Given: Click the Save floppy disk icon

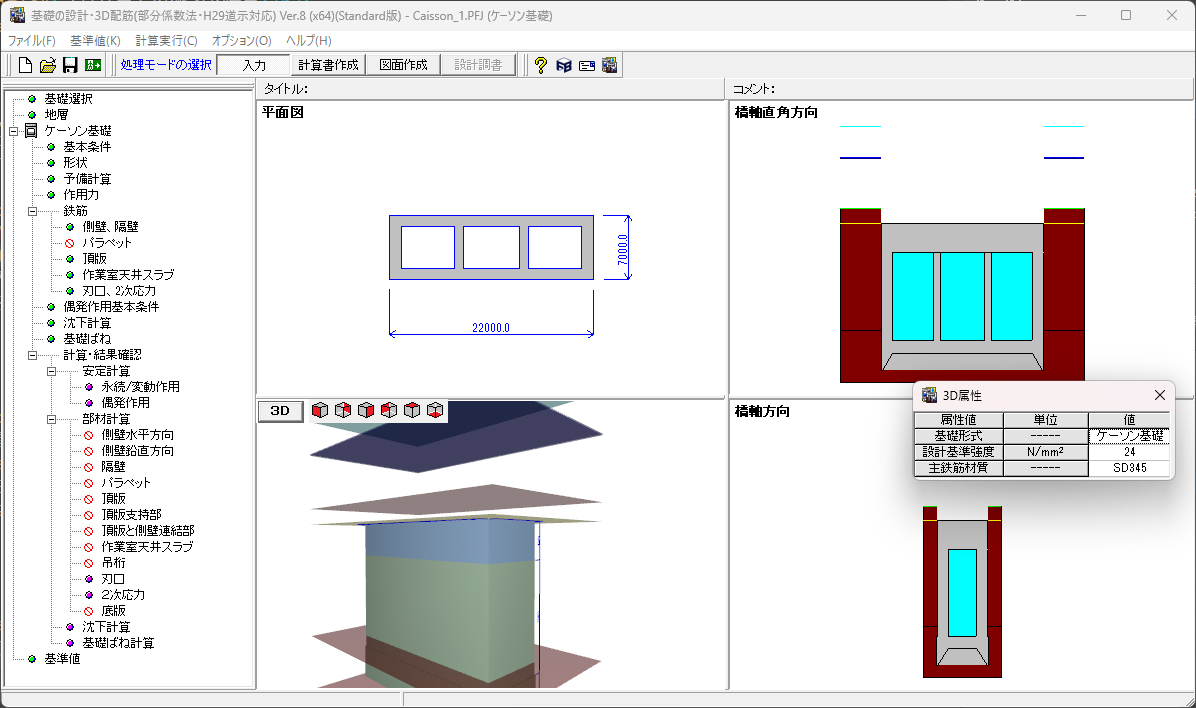Looking at the screenshot, I should pyautogui.click(x=70, y=65).
